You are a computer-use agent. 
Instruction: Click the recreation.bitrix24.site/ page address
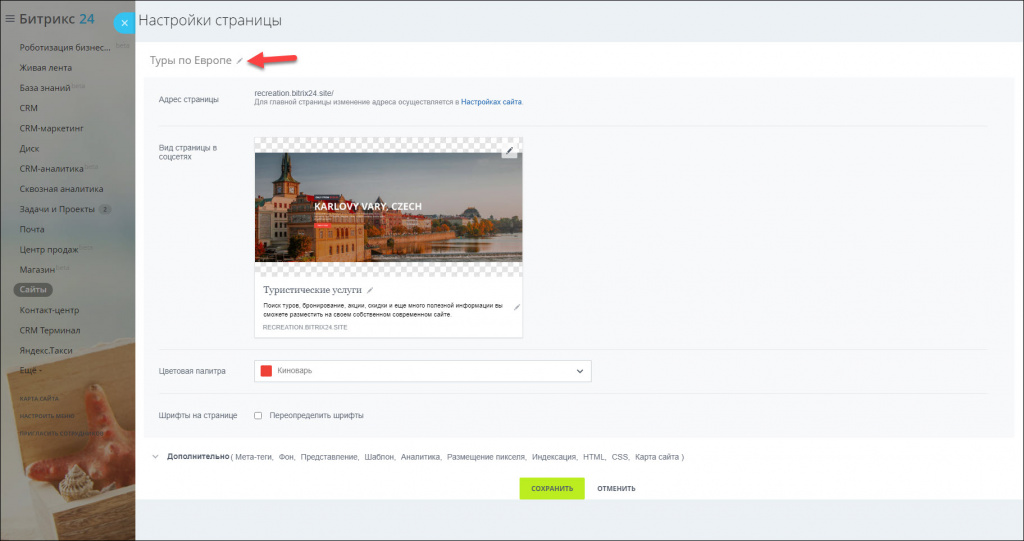pyautogui.click(x=294, y=93)
